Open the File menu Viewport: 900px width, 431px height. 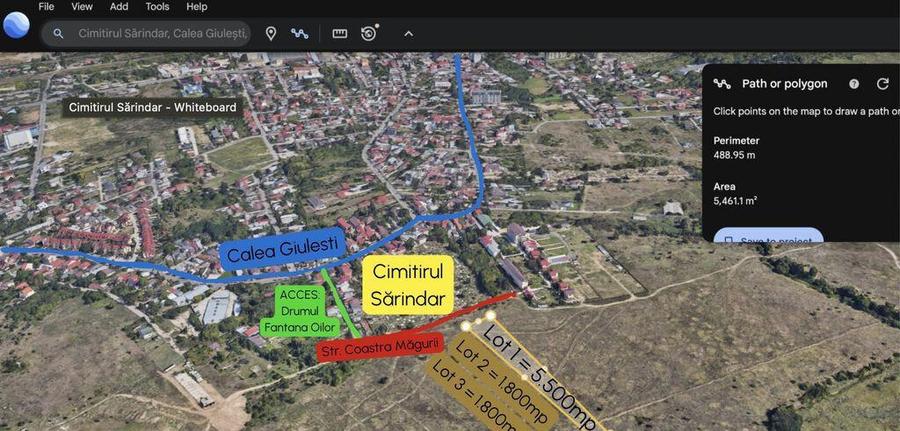[x=46, y=7]
